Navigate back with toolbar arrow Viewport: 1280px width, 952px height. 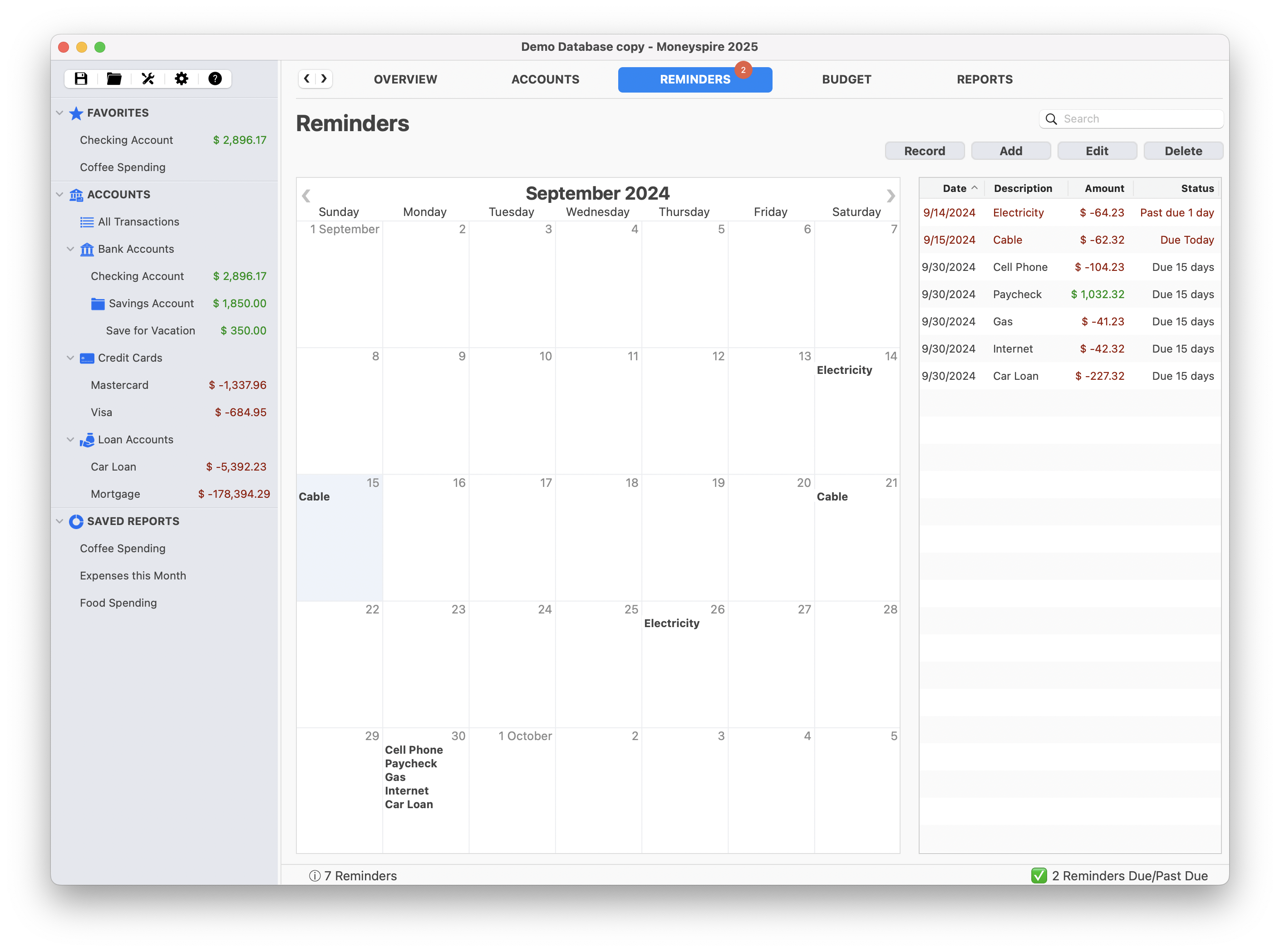[307, 79]
